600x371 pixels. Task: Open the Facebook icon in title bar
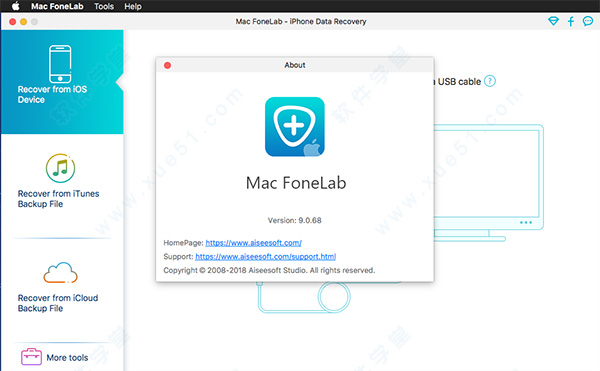coord(571,21)
